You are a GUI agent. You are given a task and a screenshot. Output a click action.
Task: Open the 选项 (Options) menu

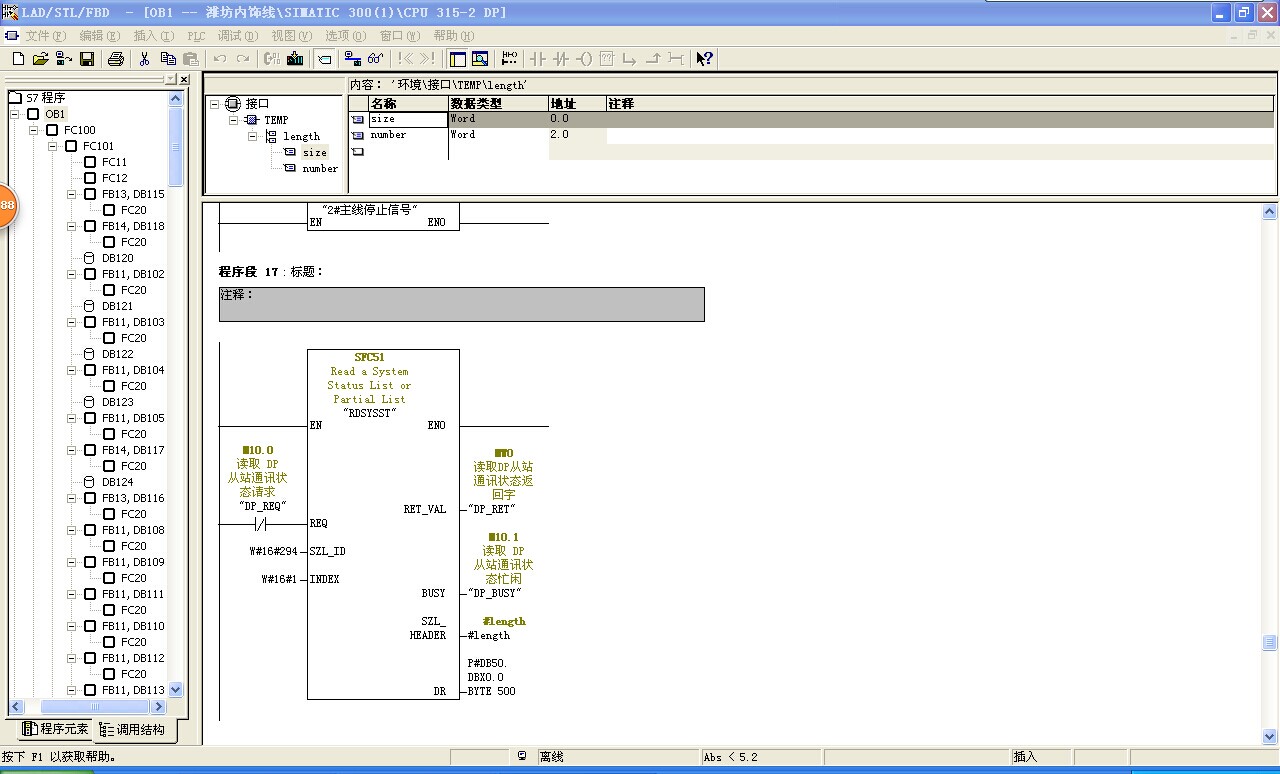point(344,36)
